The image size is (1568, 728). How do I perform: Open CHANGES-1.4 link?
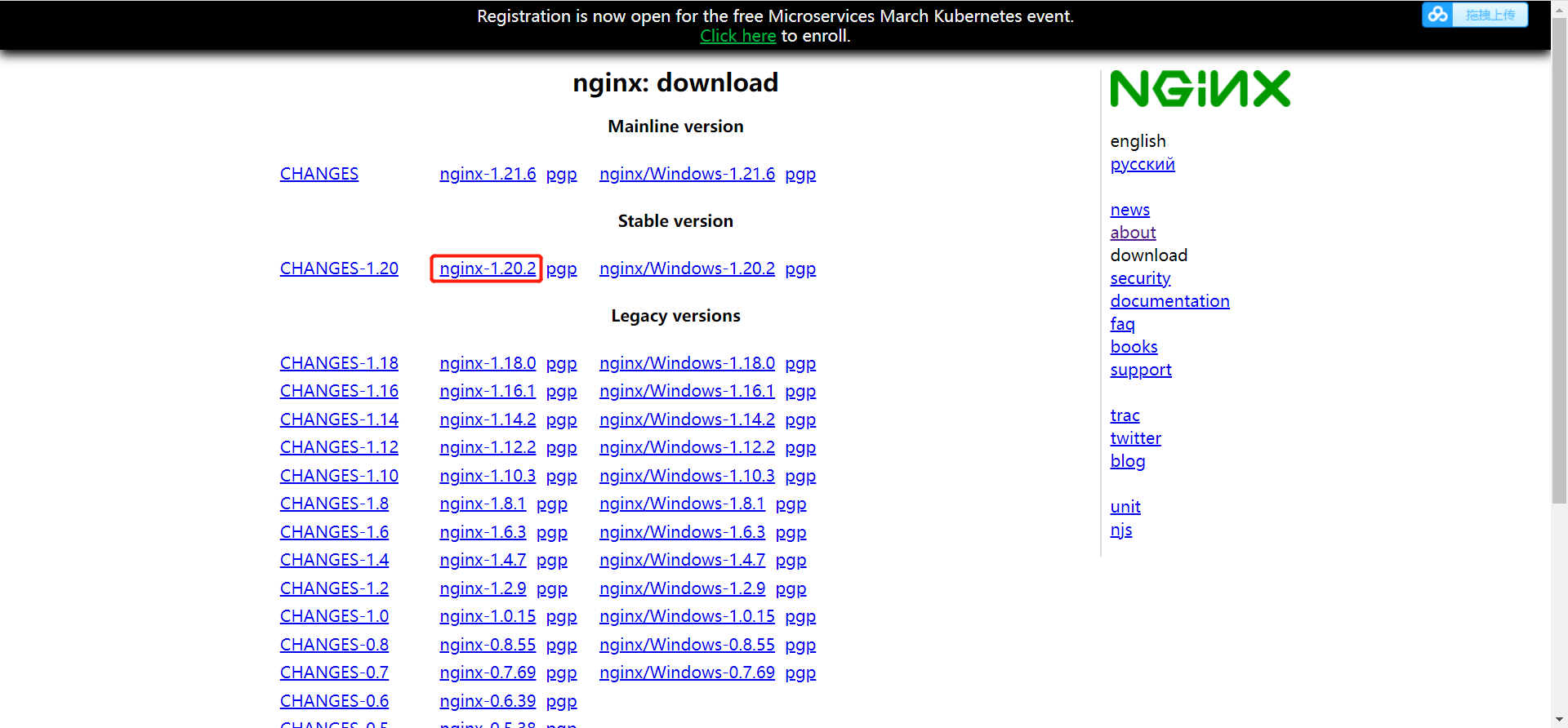point(334,560)
